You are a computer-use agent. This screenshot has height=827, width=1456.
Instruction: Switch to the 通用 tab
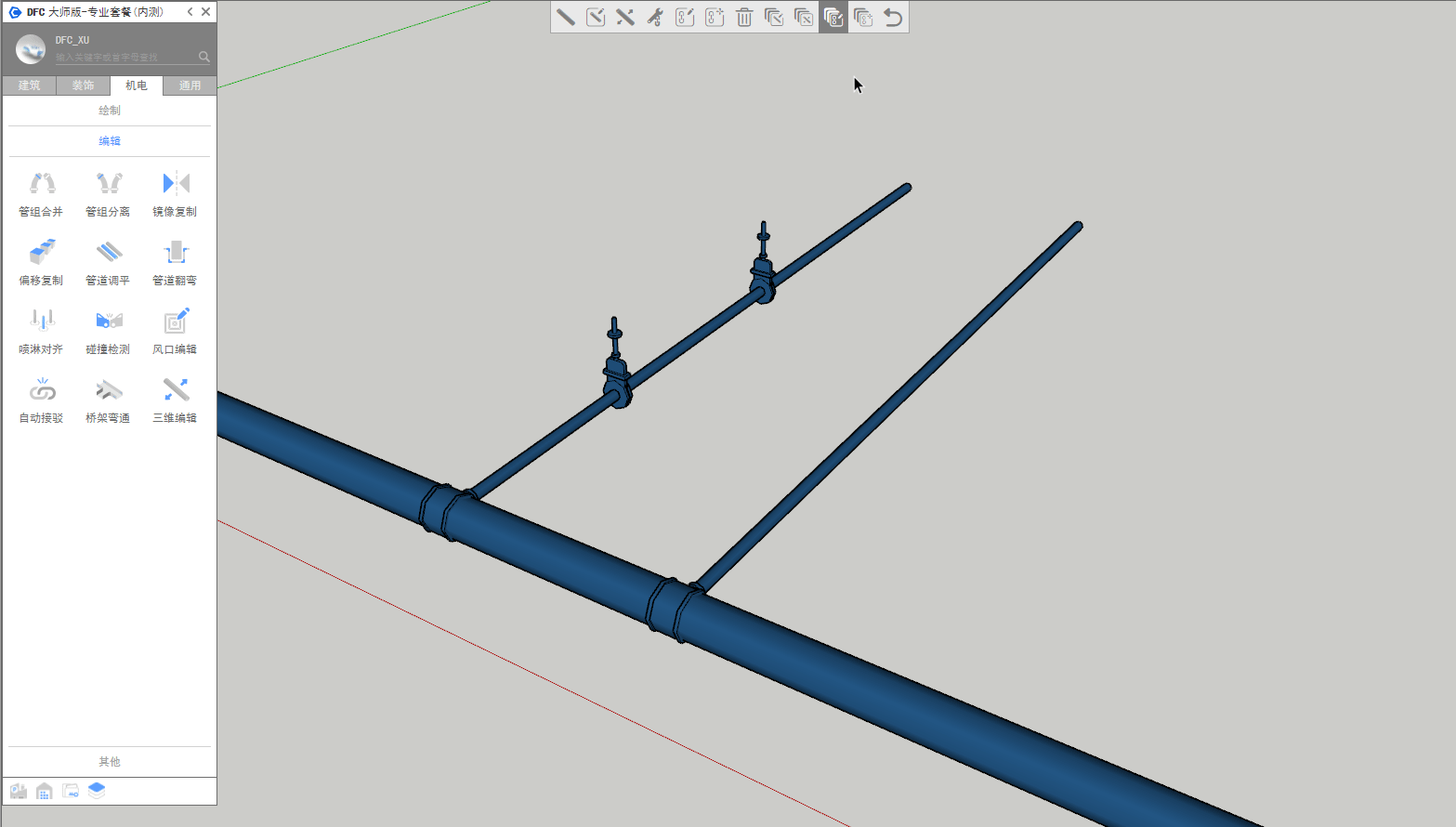click(x=190, y=85)
